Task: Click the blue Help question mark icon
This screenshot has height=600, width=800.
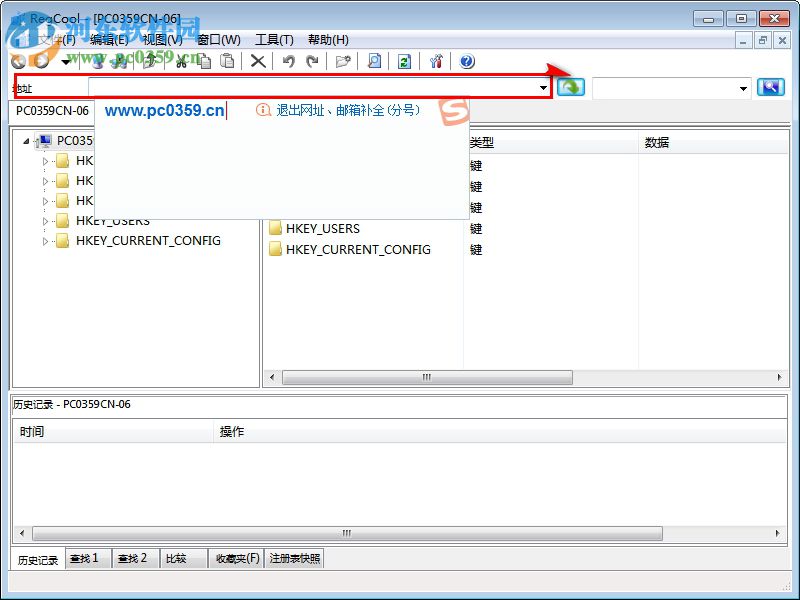Action: pyautogui.click(x=467, y=61)
